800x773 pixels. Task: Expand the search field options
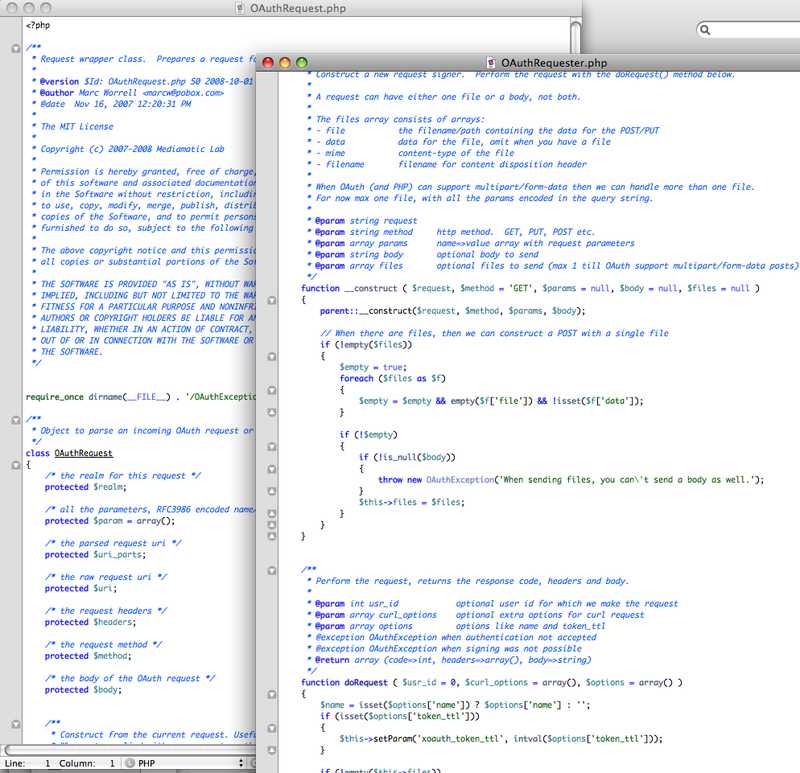coord(703,30)
